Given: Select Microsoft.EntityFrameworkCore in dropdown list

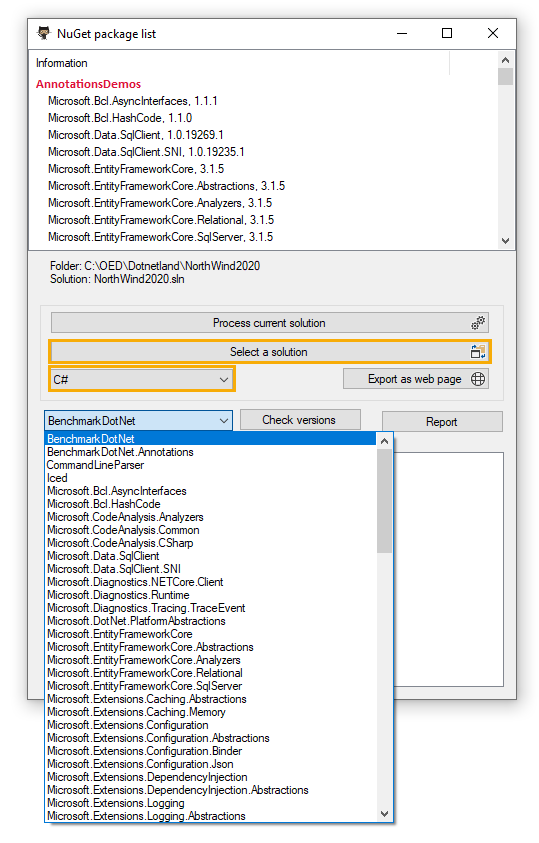Looking at the screenshot, I should pyautogui.click(x=211, y=634).
